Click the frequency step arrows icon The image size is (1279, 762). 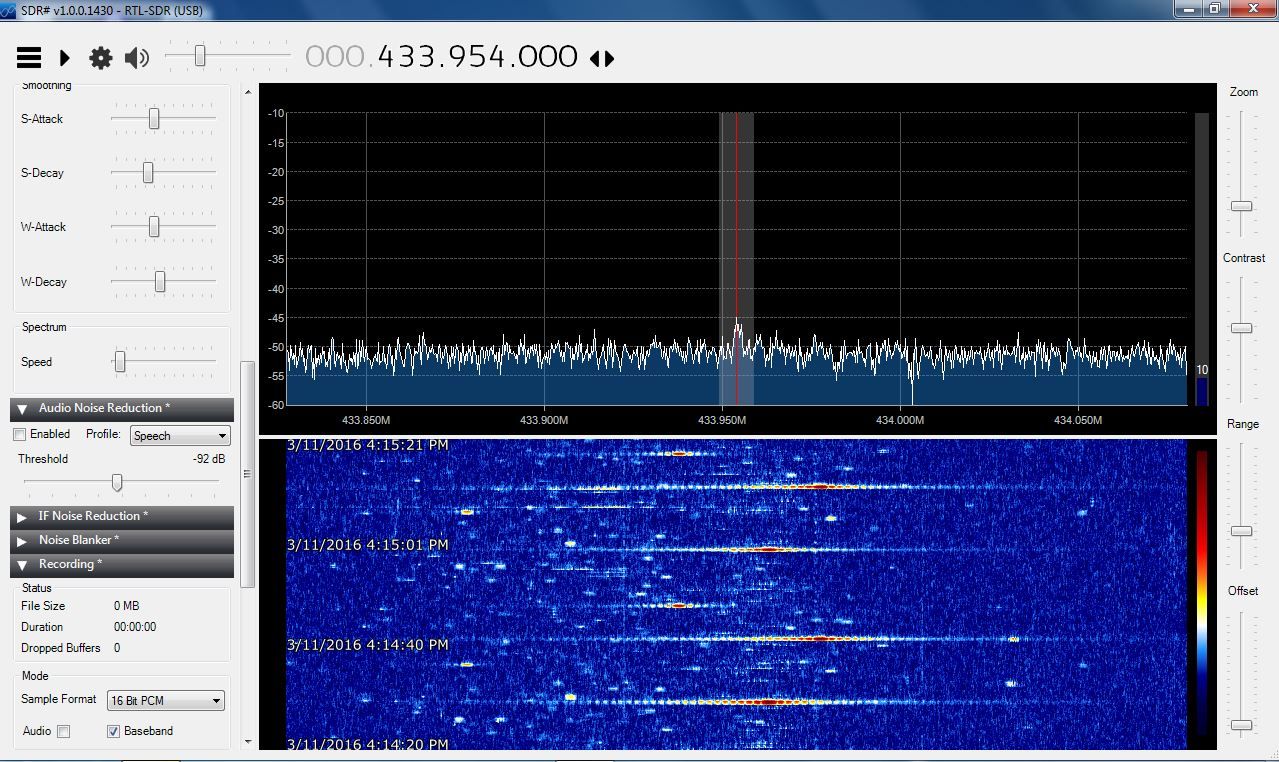point(602,58)
